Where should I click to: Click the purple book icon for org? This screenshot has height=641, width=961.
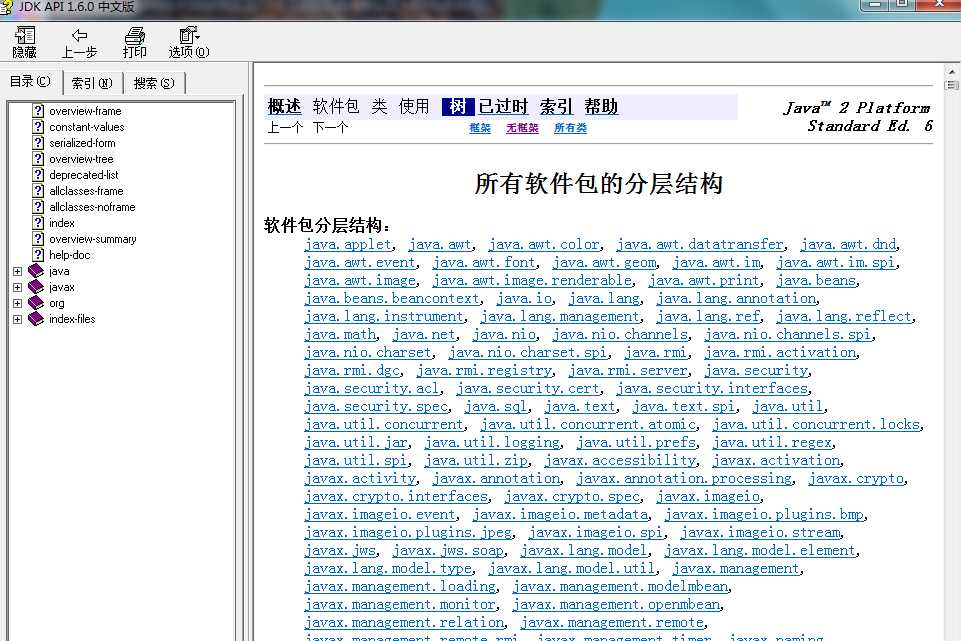pyautogui.click(x=36, y=302)
